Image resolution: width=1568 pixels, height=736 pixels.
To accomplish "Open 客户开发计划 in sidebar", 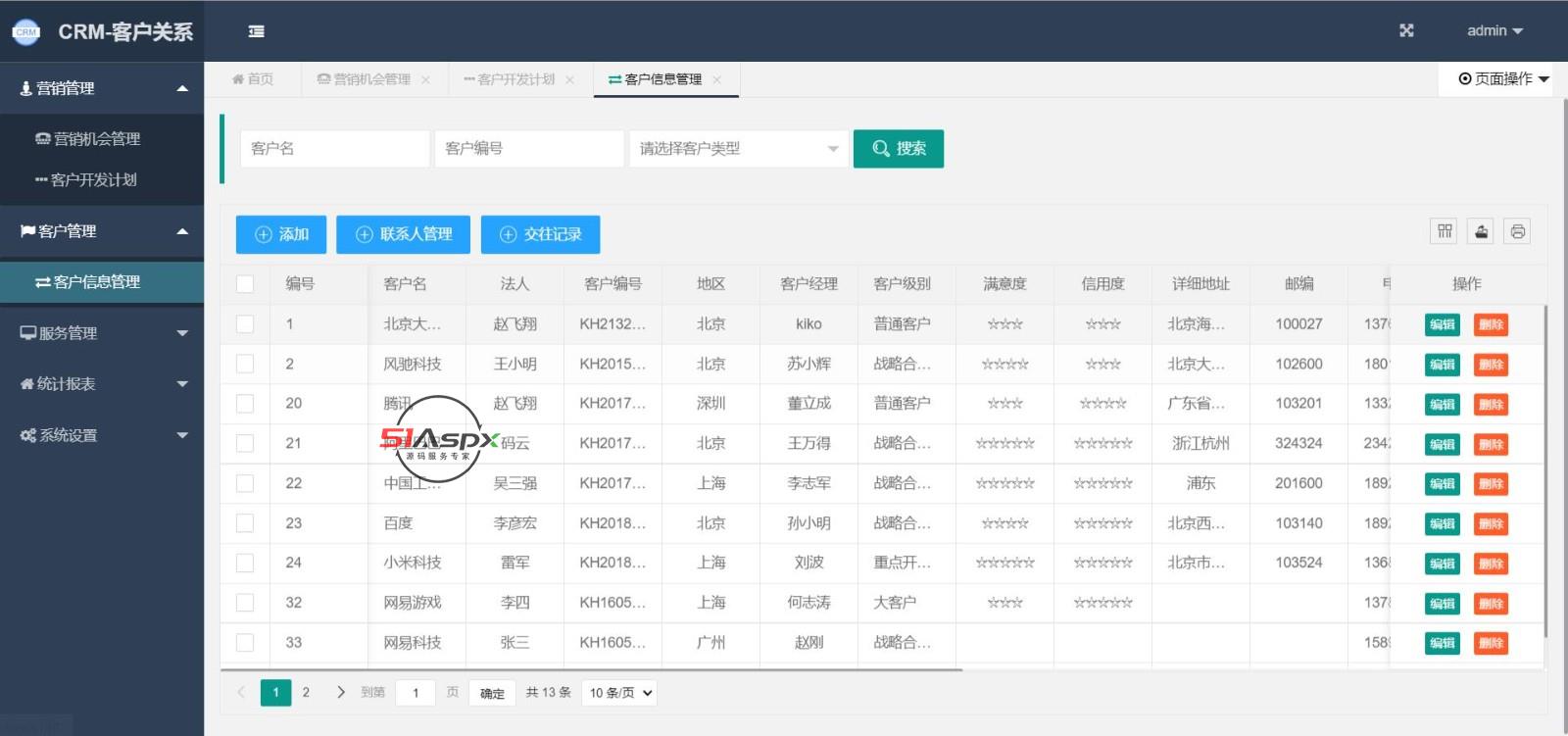I will coord(102,180).
